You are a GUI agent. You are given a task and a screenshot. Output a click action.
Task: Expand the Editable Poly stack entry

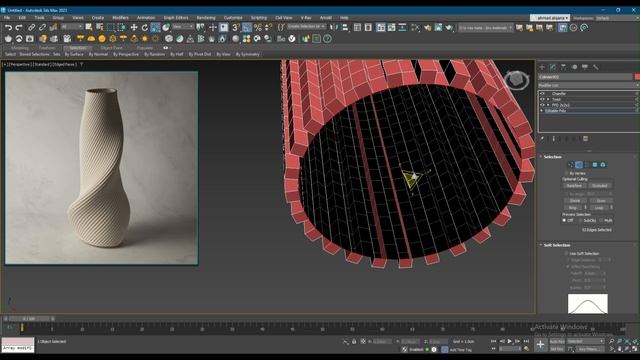pyautogui.click(x=542, y=111)
